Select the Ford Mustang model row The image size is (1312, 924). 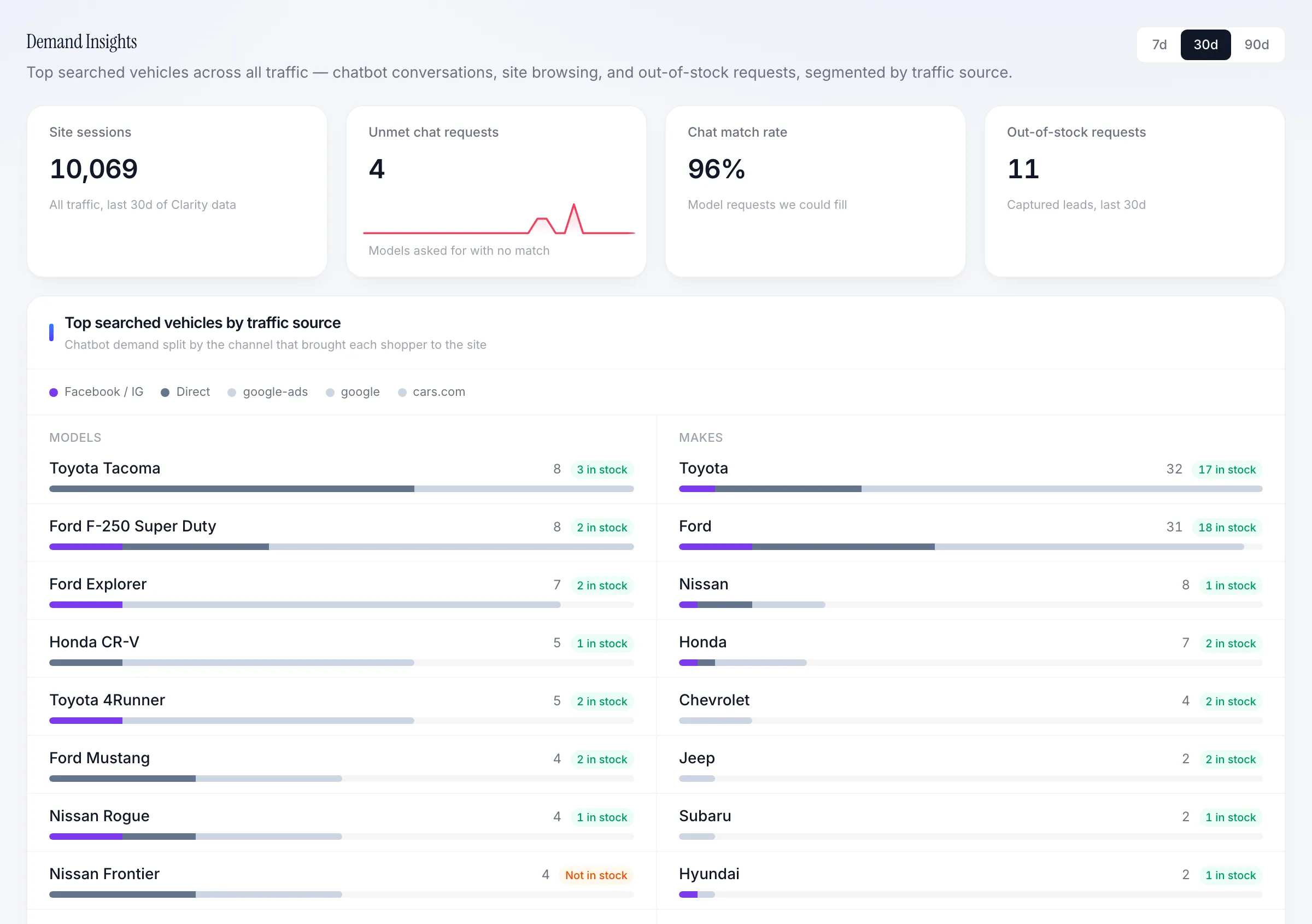[x=342, y=765]
